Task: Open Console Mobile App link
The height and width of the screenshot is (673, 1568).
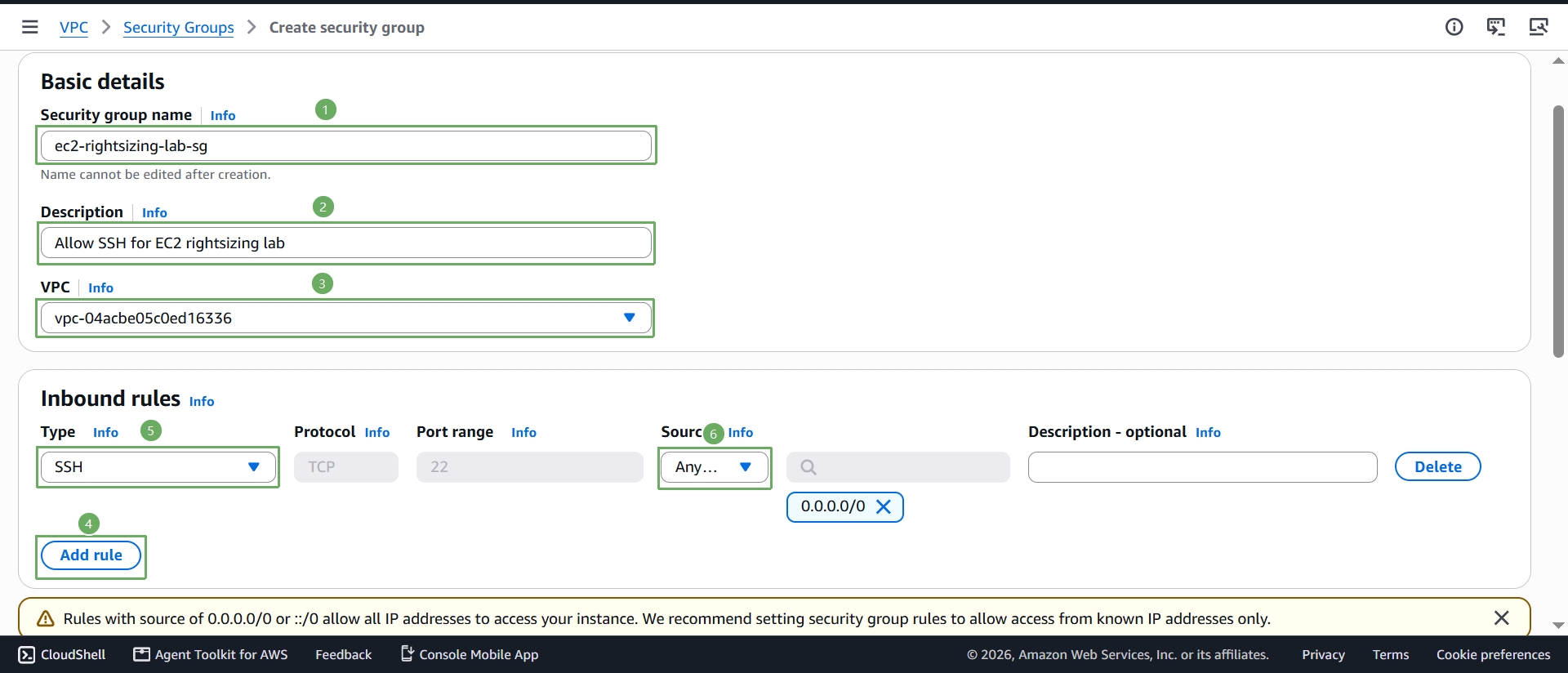Action: [470, 654]
